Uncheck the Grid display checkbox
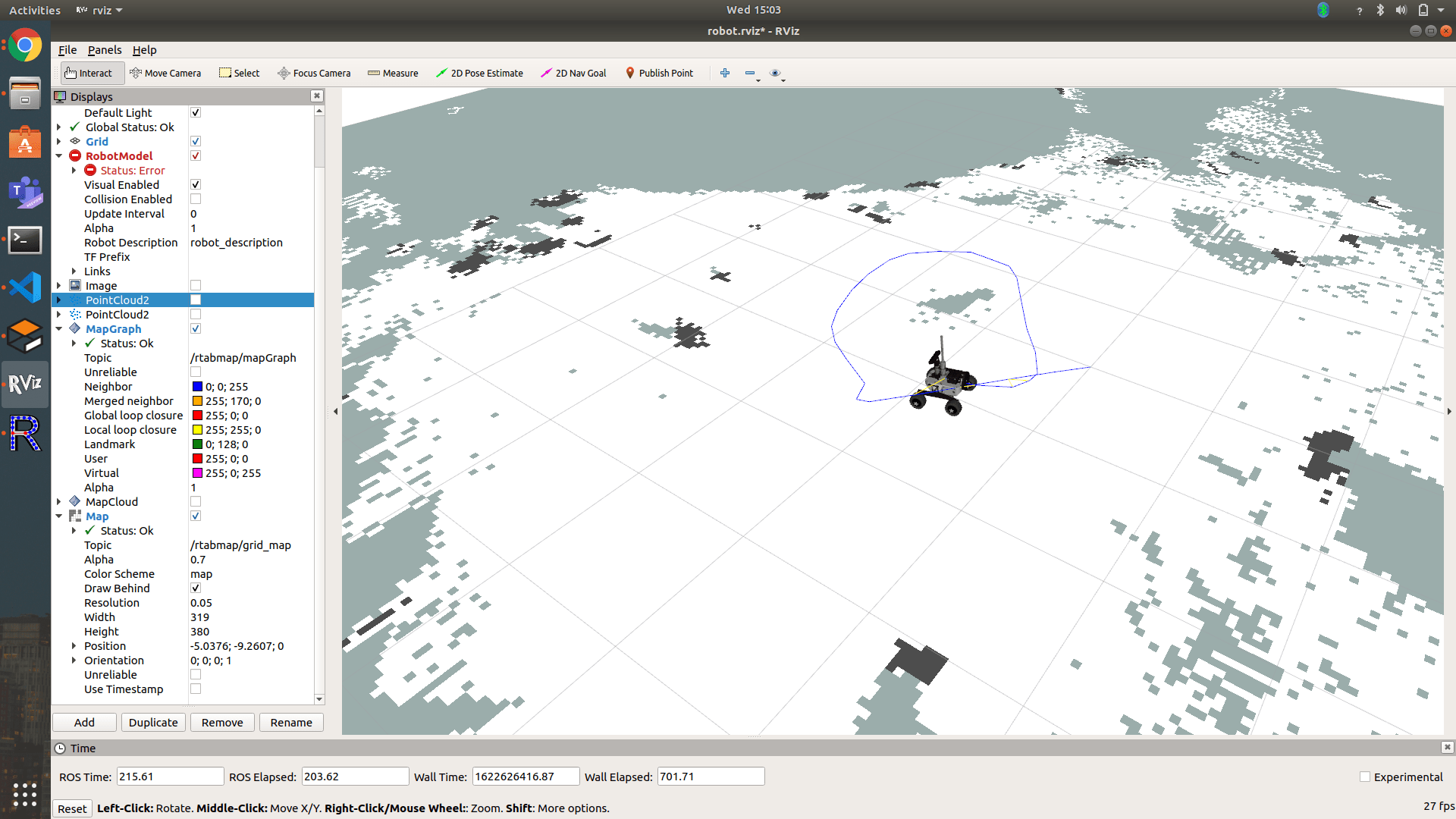This screenshot has width=1456, height=819. click(x=196, y=142)
